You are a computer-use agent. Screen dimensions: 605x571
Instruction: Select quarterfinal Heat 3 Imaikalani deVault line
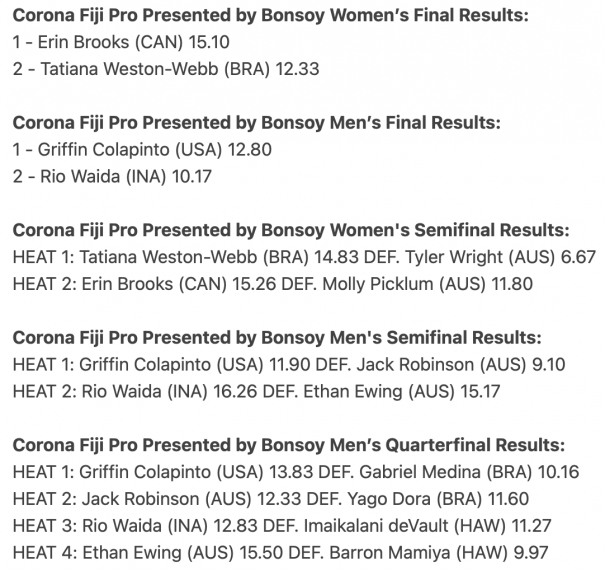tap(282, 525)
